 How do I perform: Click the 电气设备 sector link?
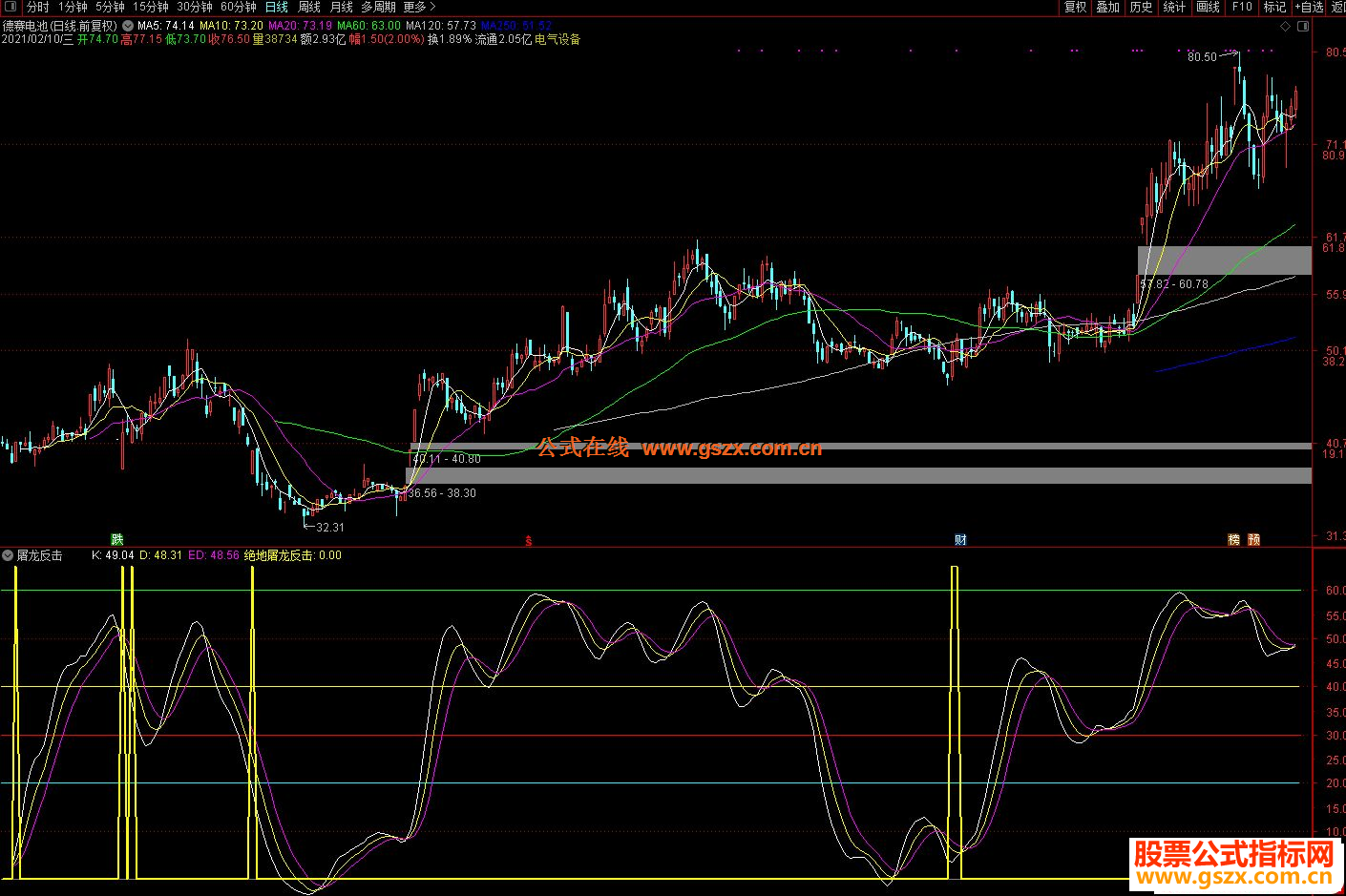click(x=557, y=39)
